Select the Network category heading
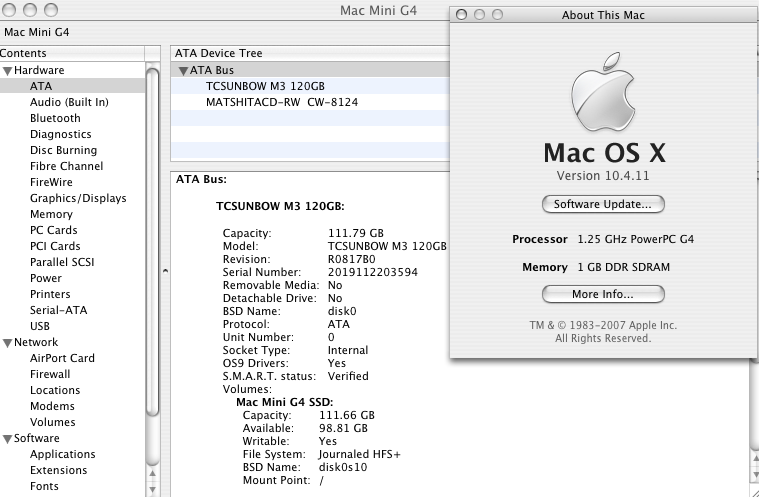 pos(36,342)
